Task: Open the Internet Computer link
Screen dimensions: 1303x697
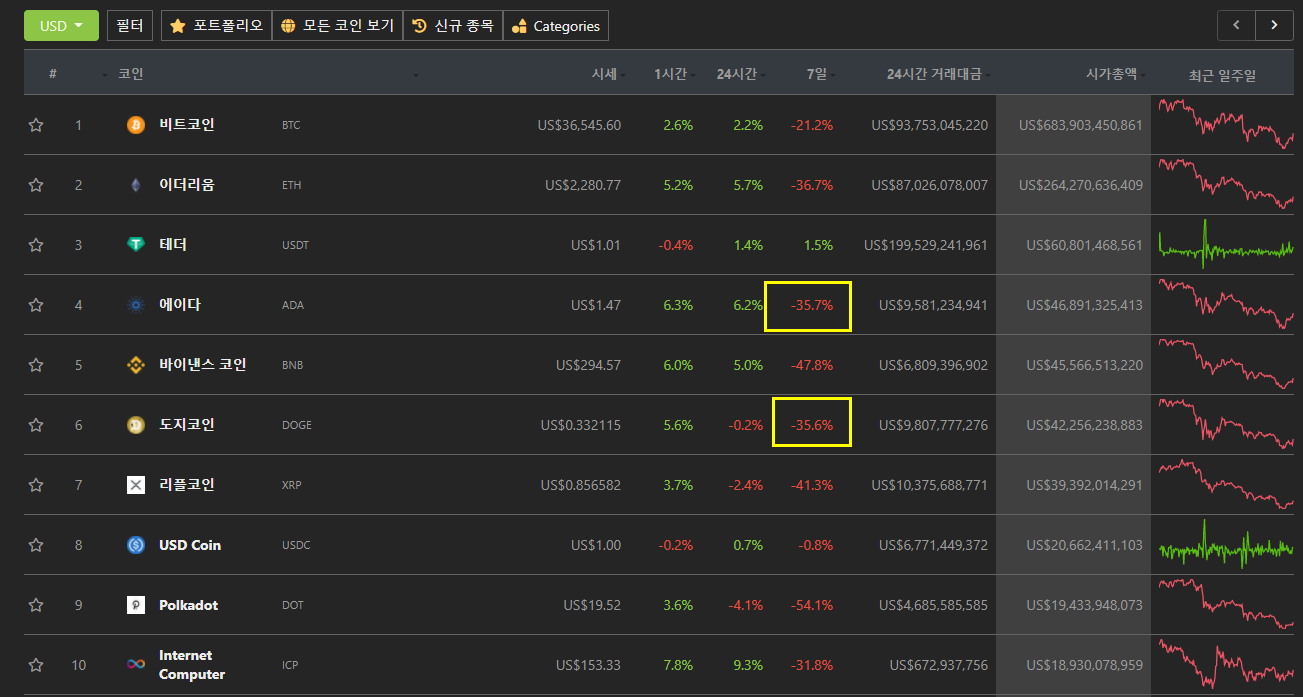Action: [192, 665]
